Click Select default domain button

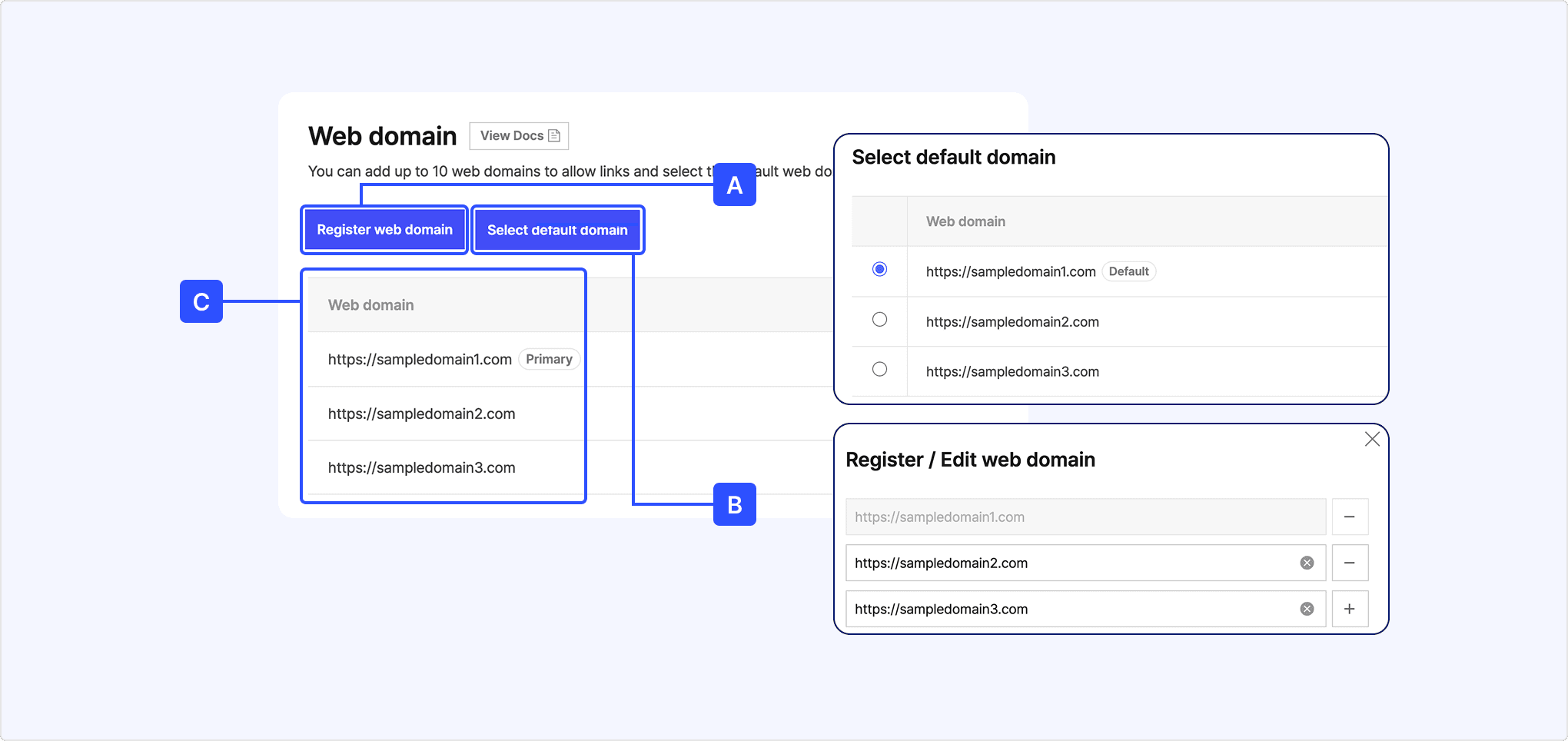557,230
